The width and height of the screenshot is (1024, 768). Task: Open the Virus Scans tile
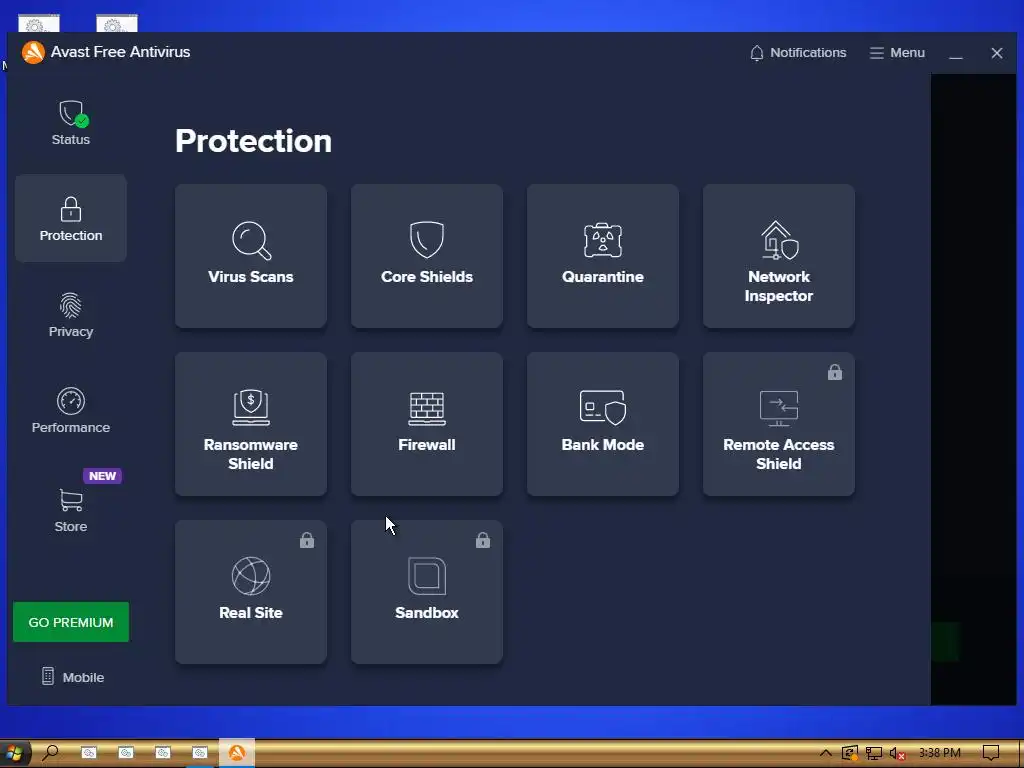click(251, 256)
